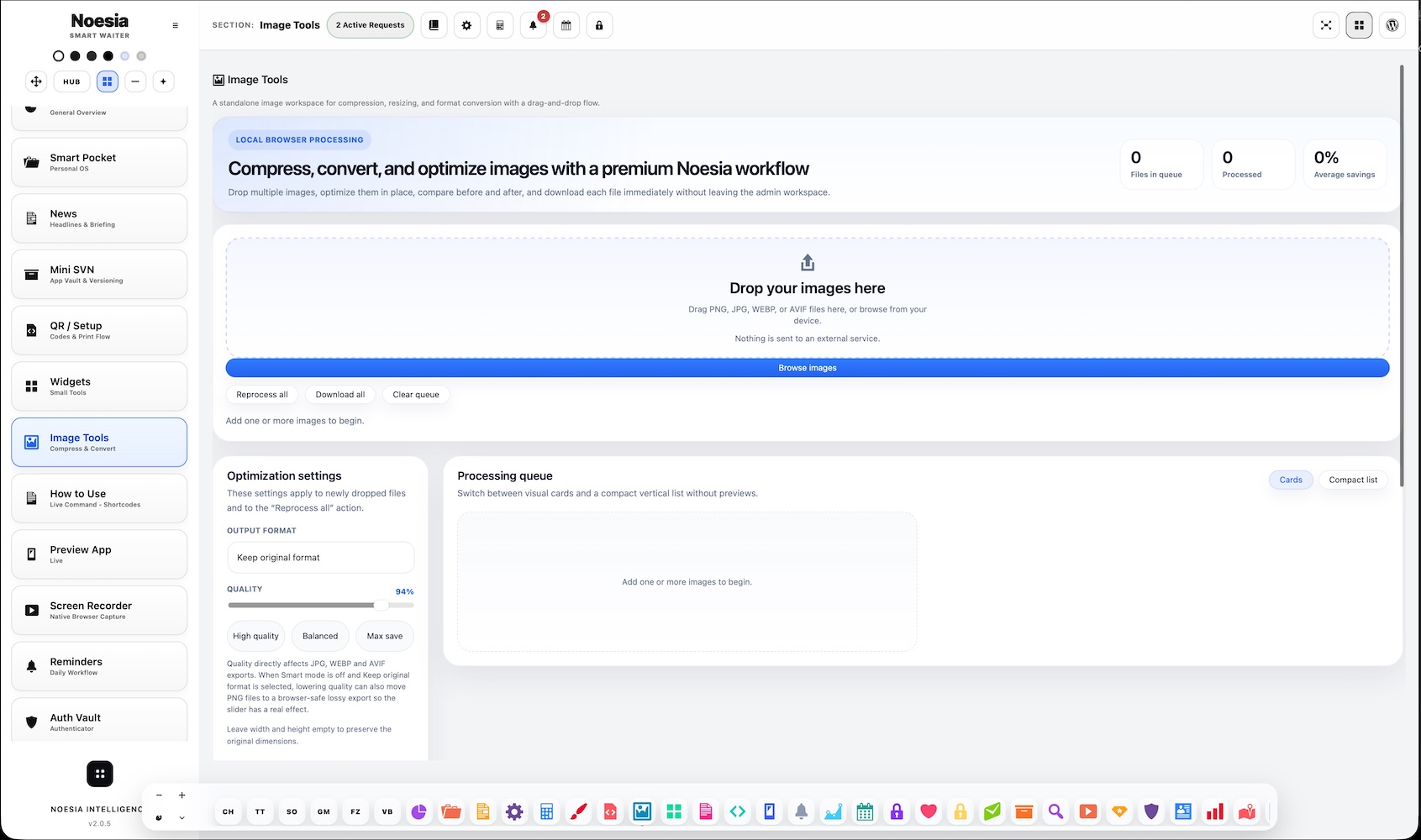The height and width of the screenshot is (840, 1421).
Task: Click the purple magnifier search icon in the dock
Action: point(1055,811)
